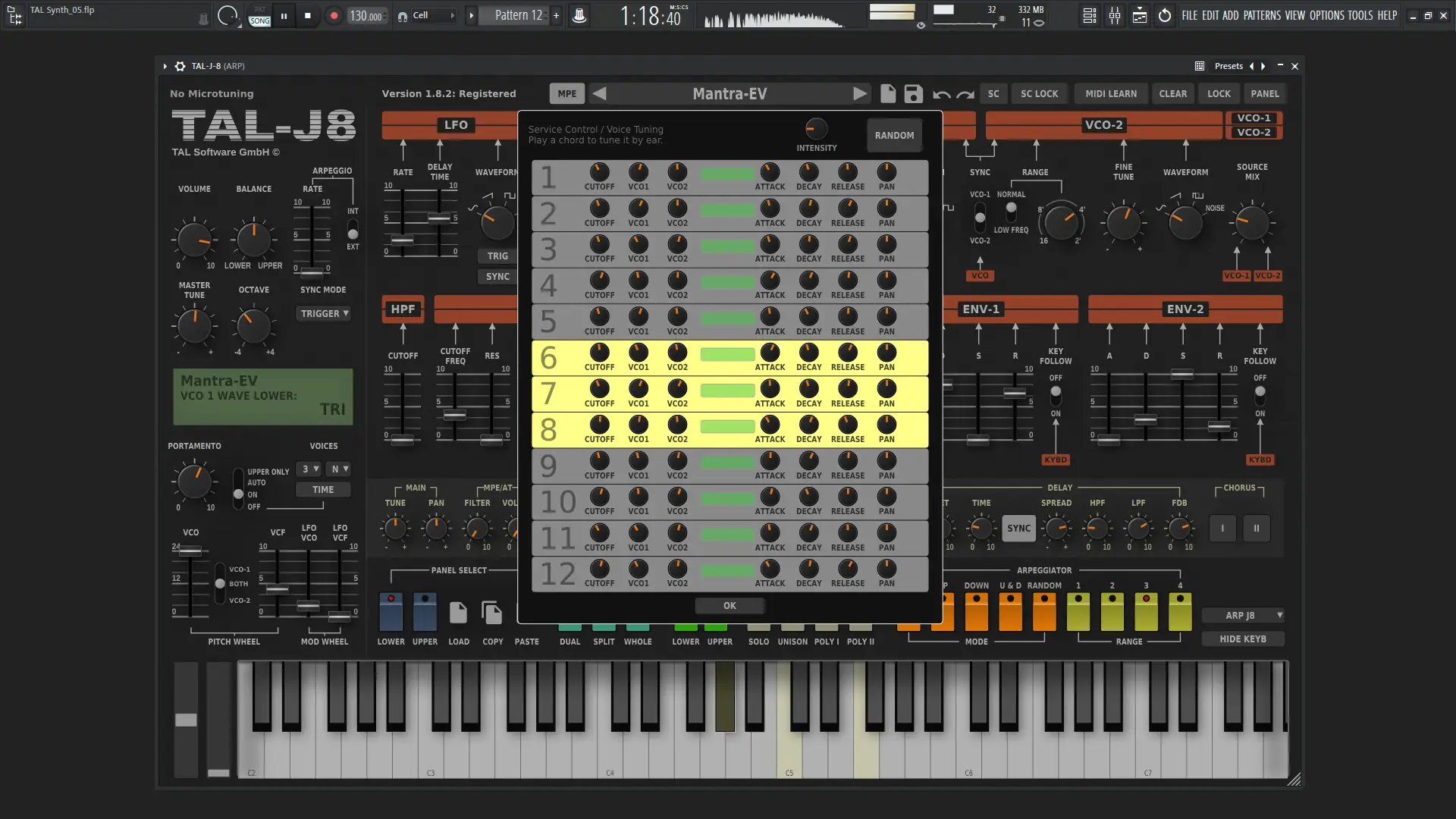Viewport: 1456px width, 819px height.
Task: Open the mixer window icon
Action: click(x=1115, y=16)
